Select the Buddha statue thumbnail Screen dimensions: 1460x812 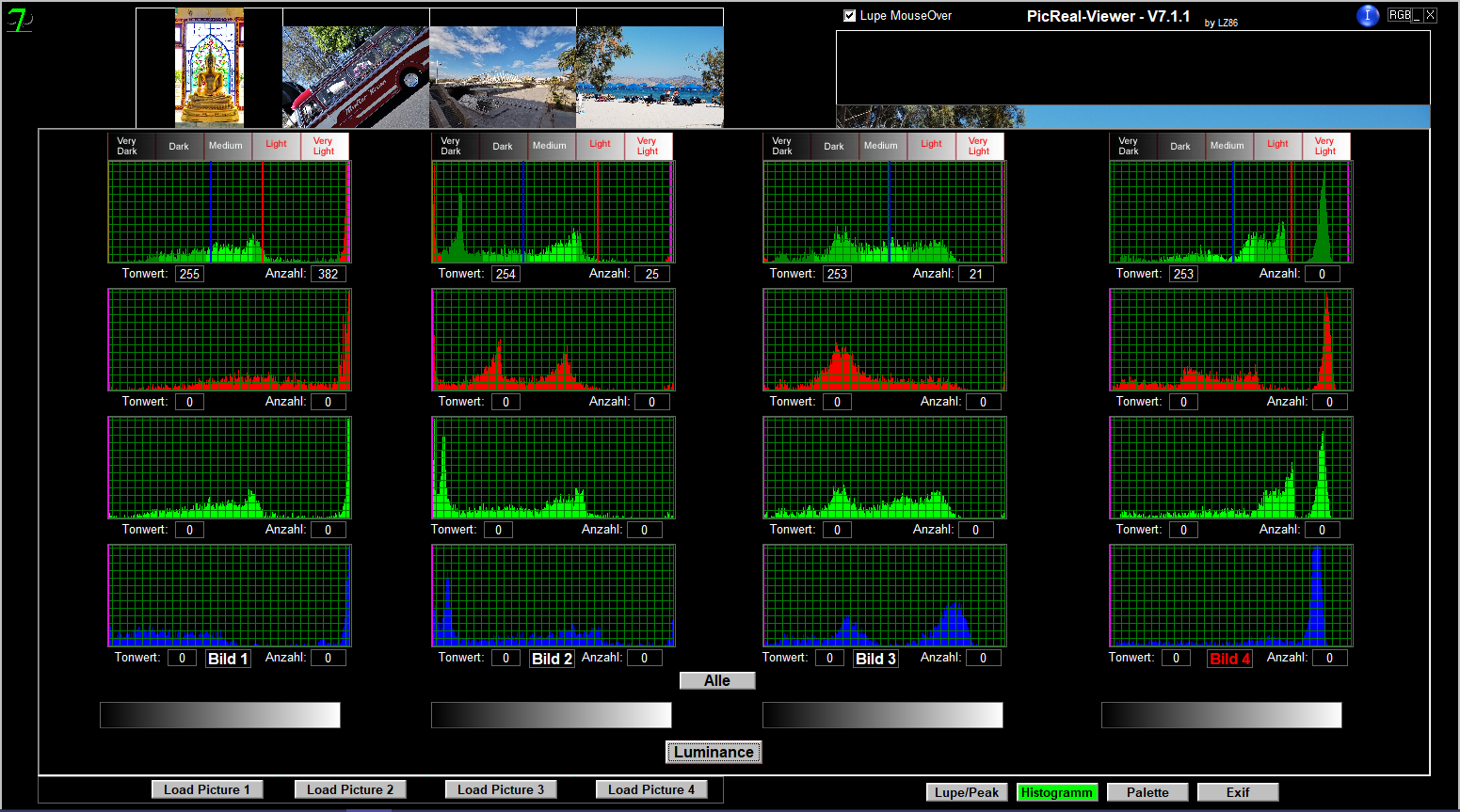coord(209,68)
